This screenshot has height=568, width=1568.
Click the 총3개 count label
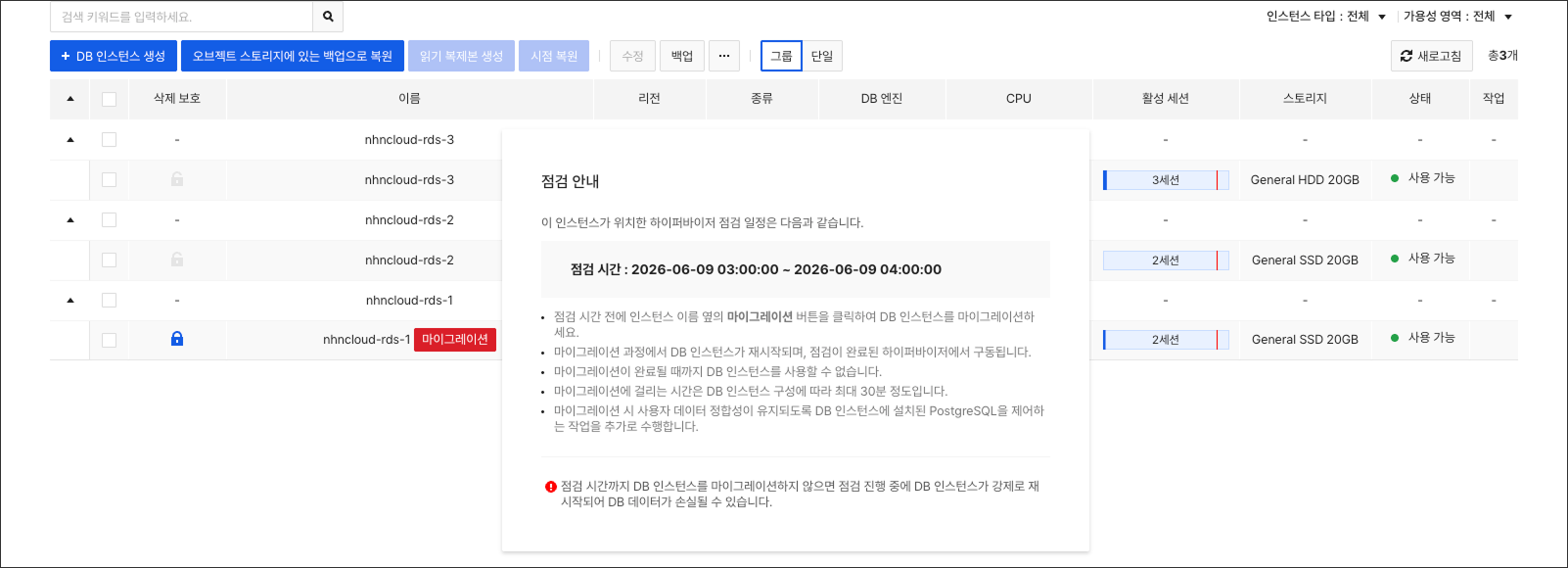pyautogui.click(x=1502, y=56)
